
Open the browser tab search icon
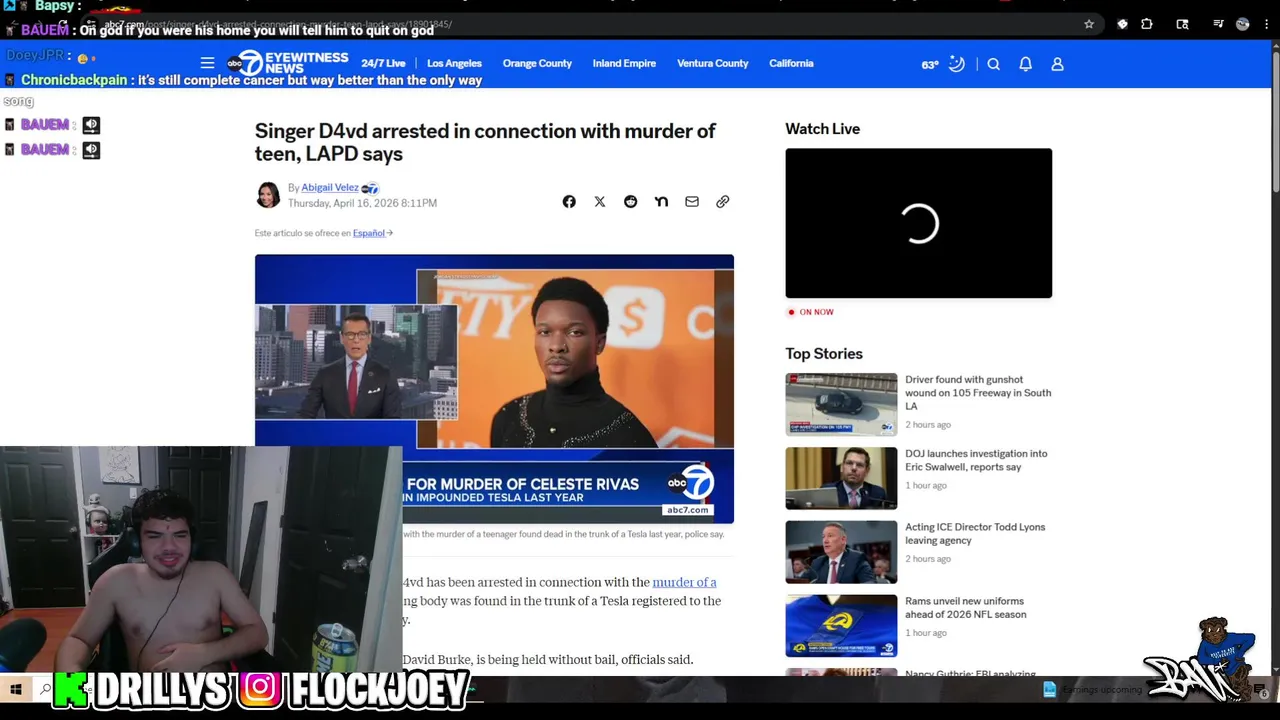click(1182, 24)
